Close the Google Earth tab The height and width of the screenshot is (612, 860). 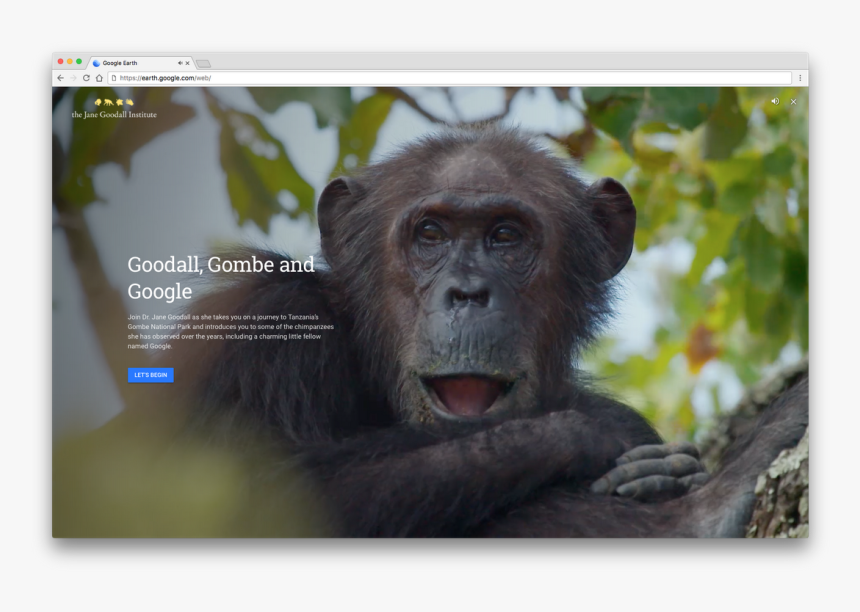(188, 63)
